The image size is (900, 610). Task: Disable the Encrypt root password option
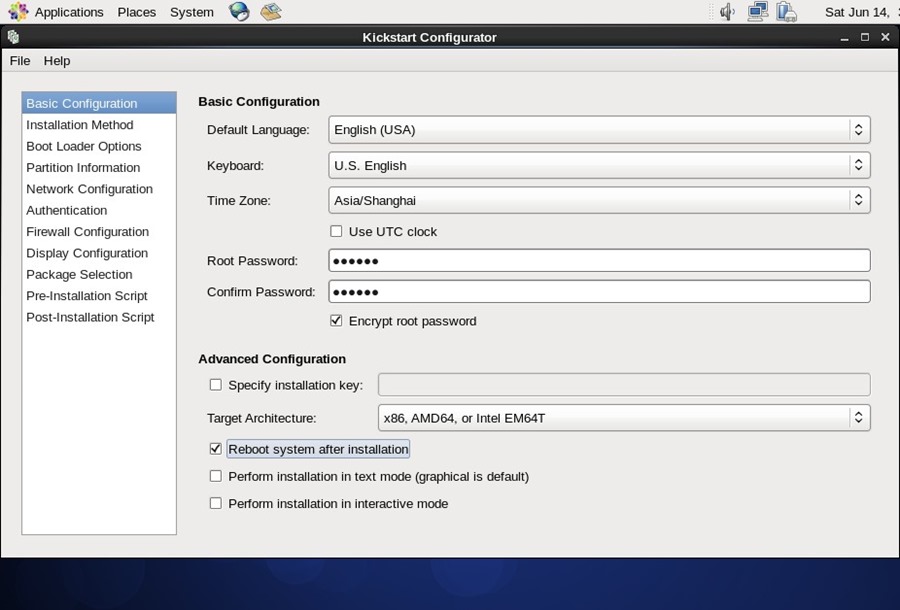click(336, 320)
